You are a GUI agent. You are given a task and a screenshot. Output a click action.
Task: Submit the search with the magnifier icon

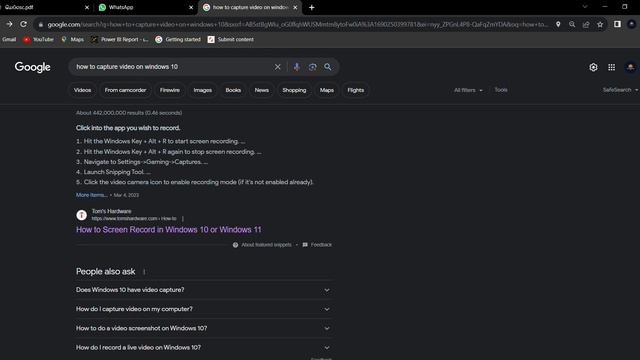coord(328,67)
